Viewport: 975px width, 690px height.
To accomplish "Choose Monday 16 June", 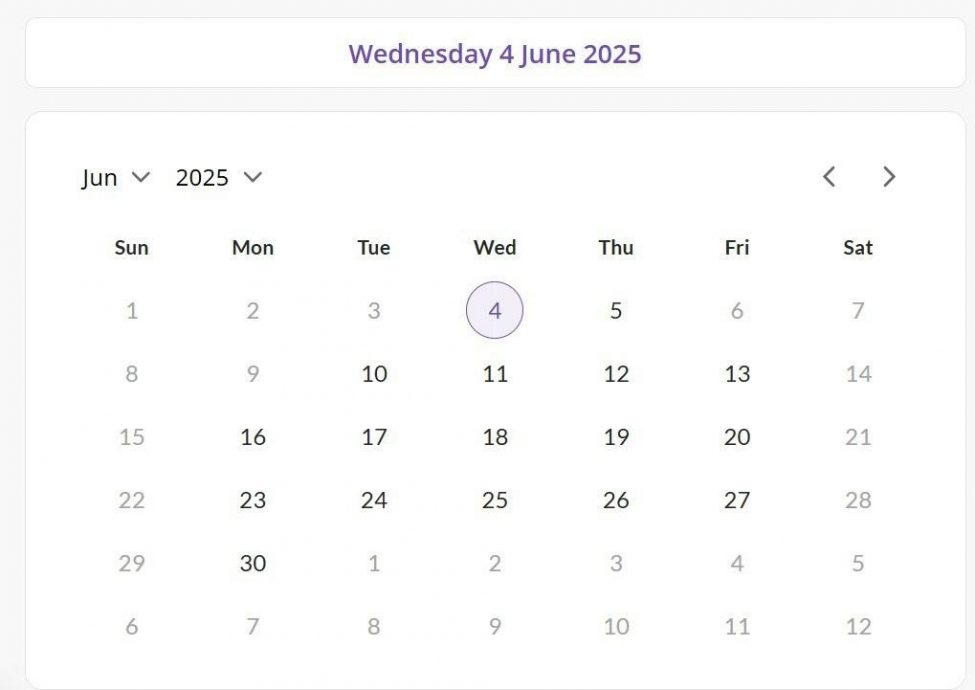I will (252, 437).
